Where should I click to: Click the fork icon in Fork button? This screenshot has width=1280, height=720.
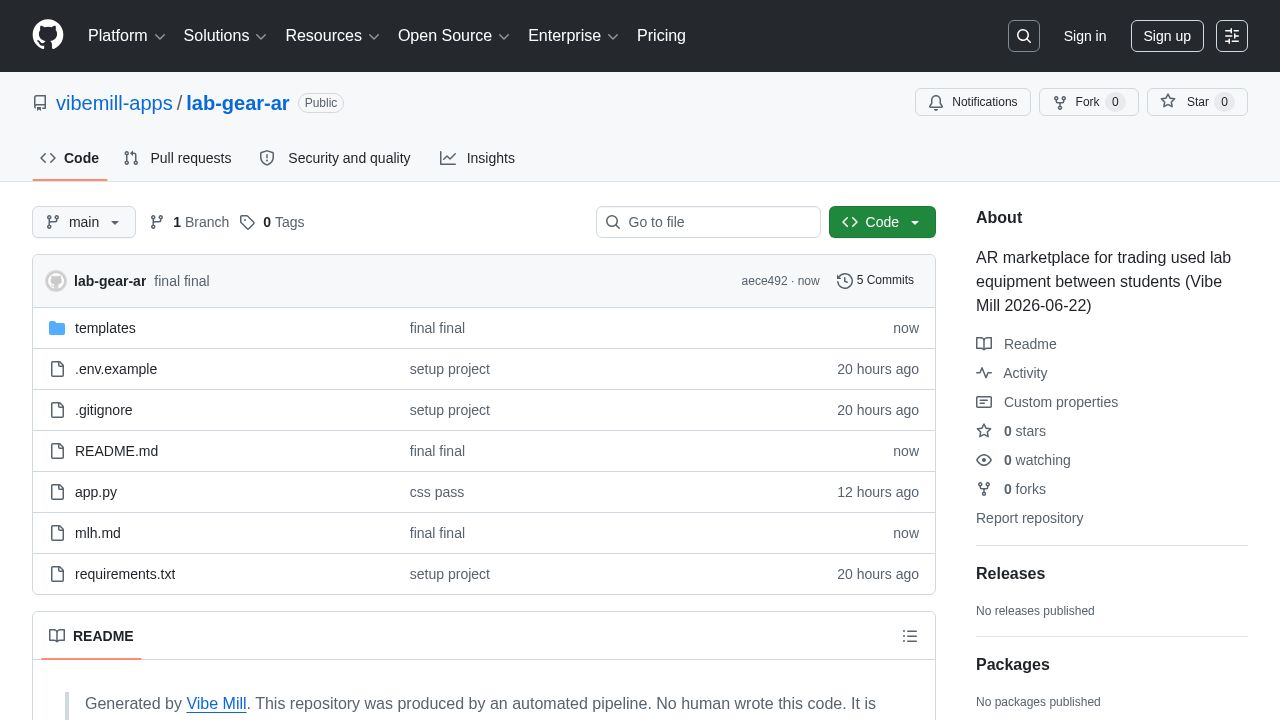point(1060,102)
